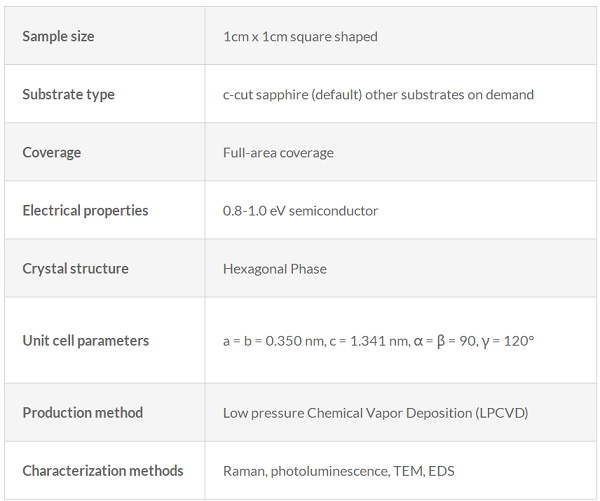Click the (LPCVD) abbreviation
600x501 pixels.
502,413
